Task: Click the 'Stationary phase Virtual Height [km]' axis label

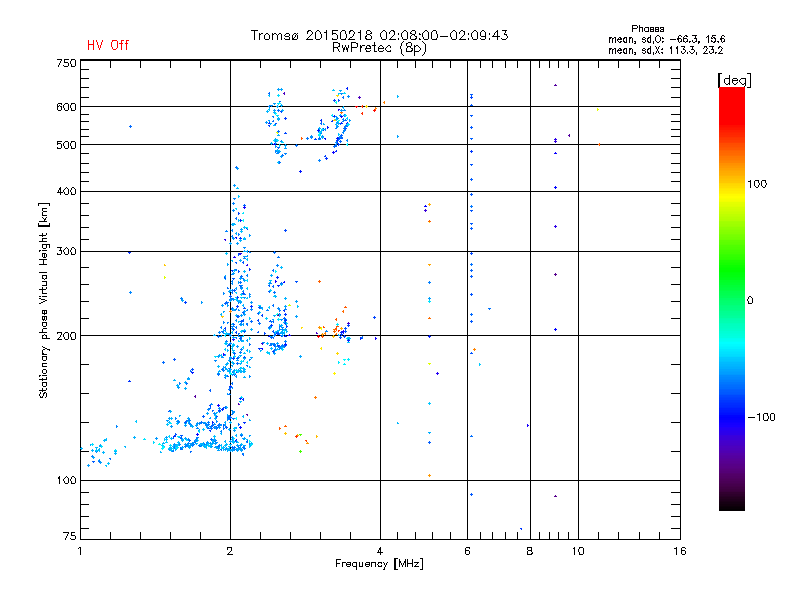Action: coord(43,300)
